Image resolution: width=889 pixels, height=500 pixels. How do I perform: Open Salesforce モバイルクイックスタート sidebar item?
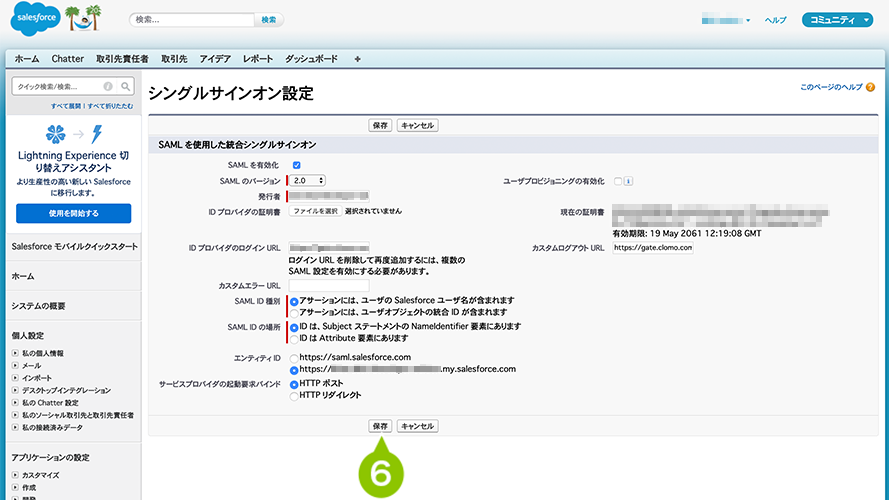pos(74,247)
